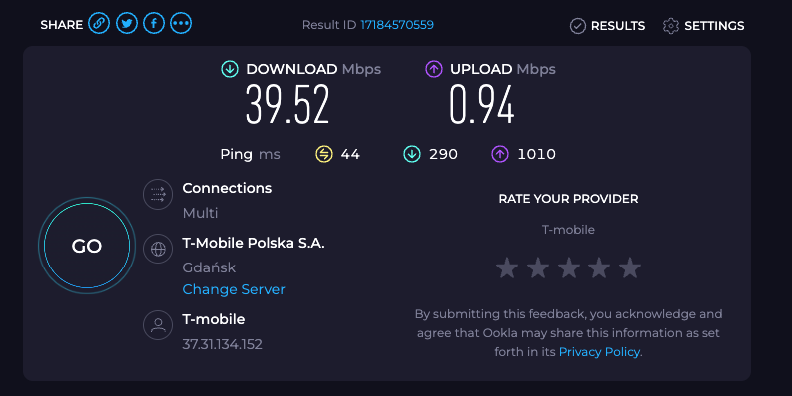Open SETTINGS from the top bar

pyautogui.click(x=704, y=26)
